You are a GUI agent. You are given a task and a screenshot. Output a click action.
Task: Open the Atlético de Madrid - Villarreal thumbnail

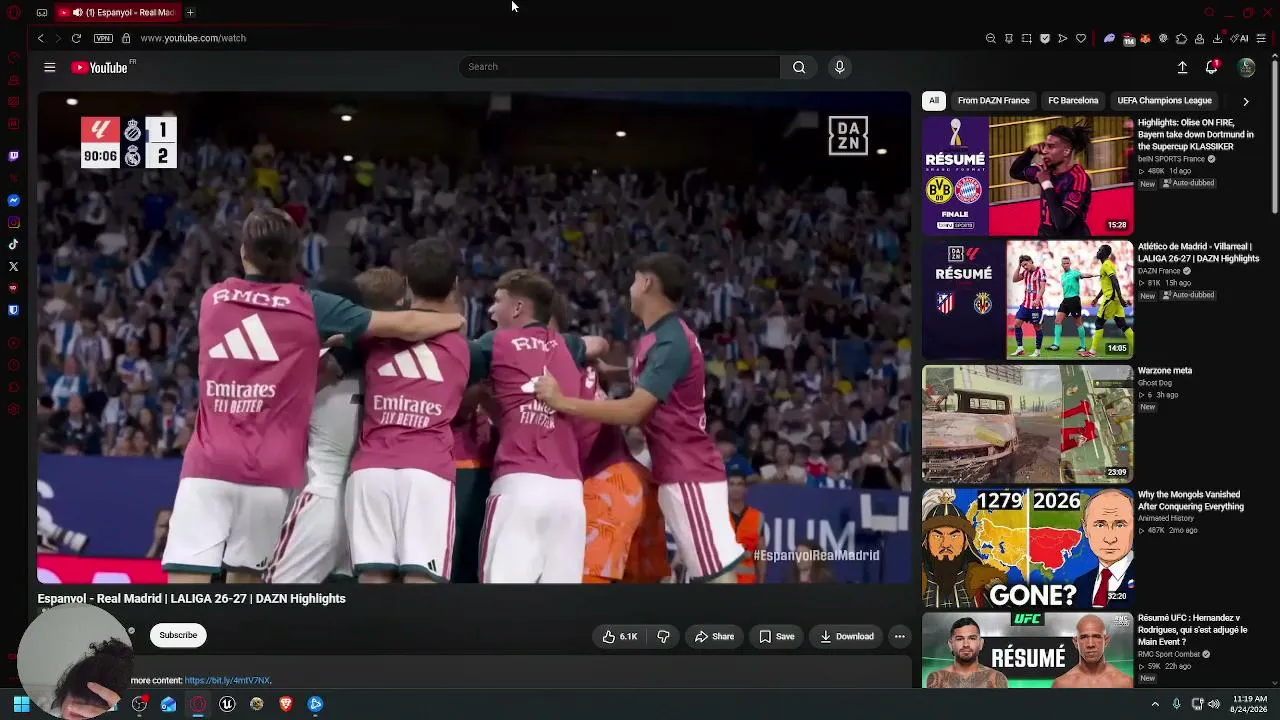1028,299
